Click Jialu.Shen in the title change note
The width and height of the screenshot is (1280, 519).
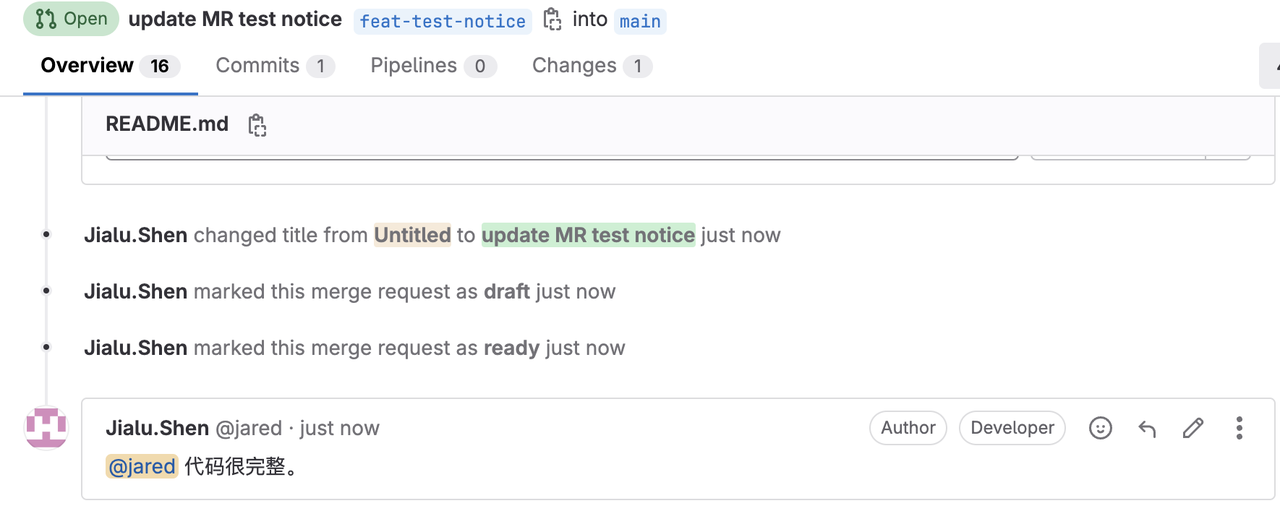coord(135,236)
